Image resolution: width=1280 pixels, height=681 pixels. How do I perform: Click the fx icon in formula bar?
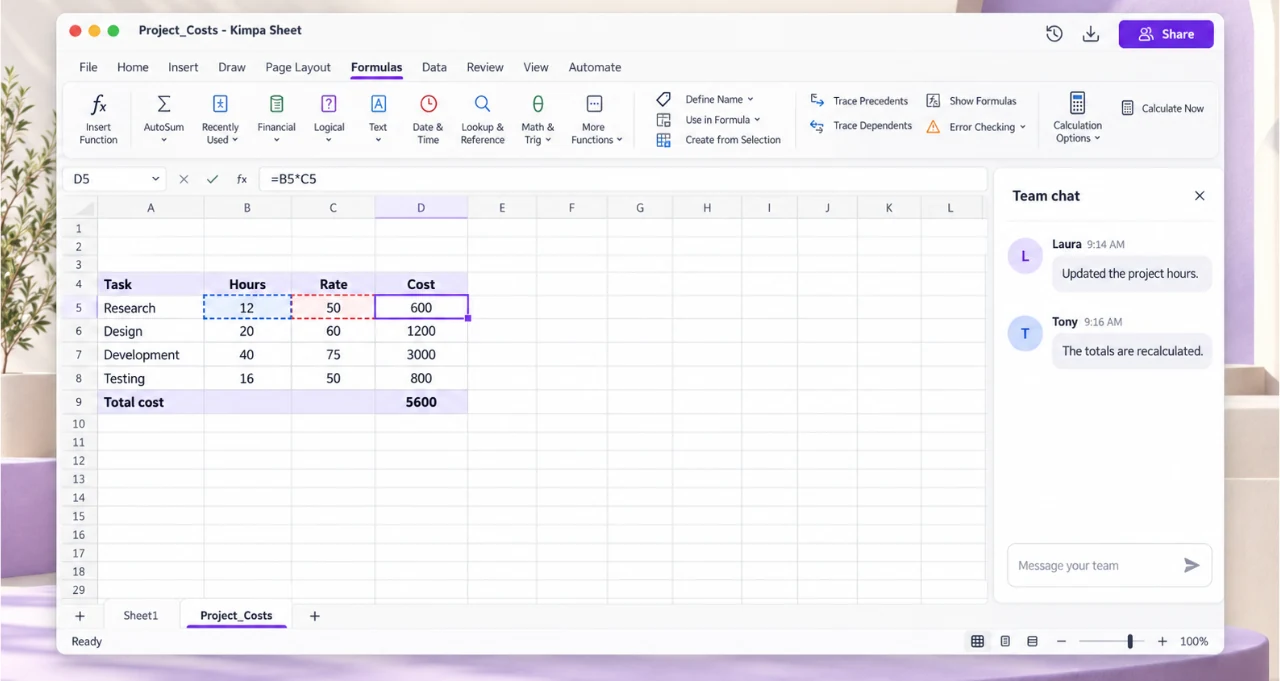click(242, 179)
